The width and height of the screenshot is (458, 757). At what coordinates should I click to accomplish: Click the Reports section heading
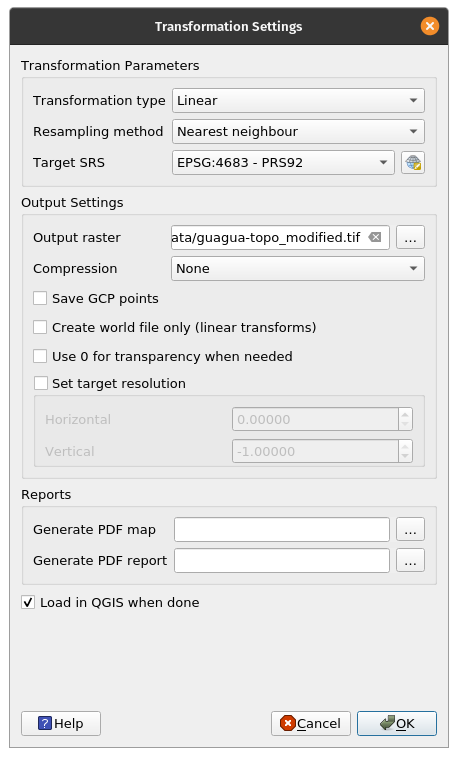click(46, 494)
